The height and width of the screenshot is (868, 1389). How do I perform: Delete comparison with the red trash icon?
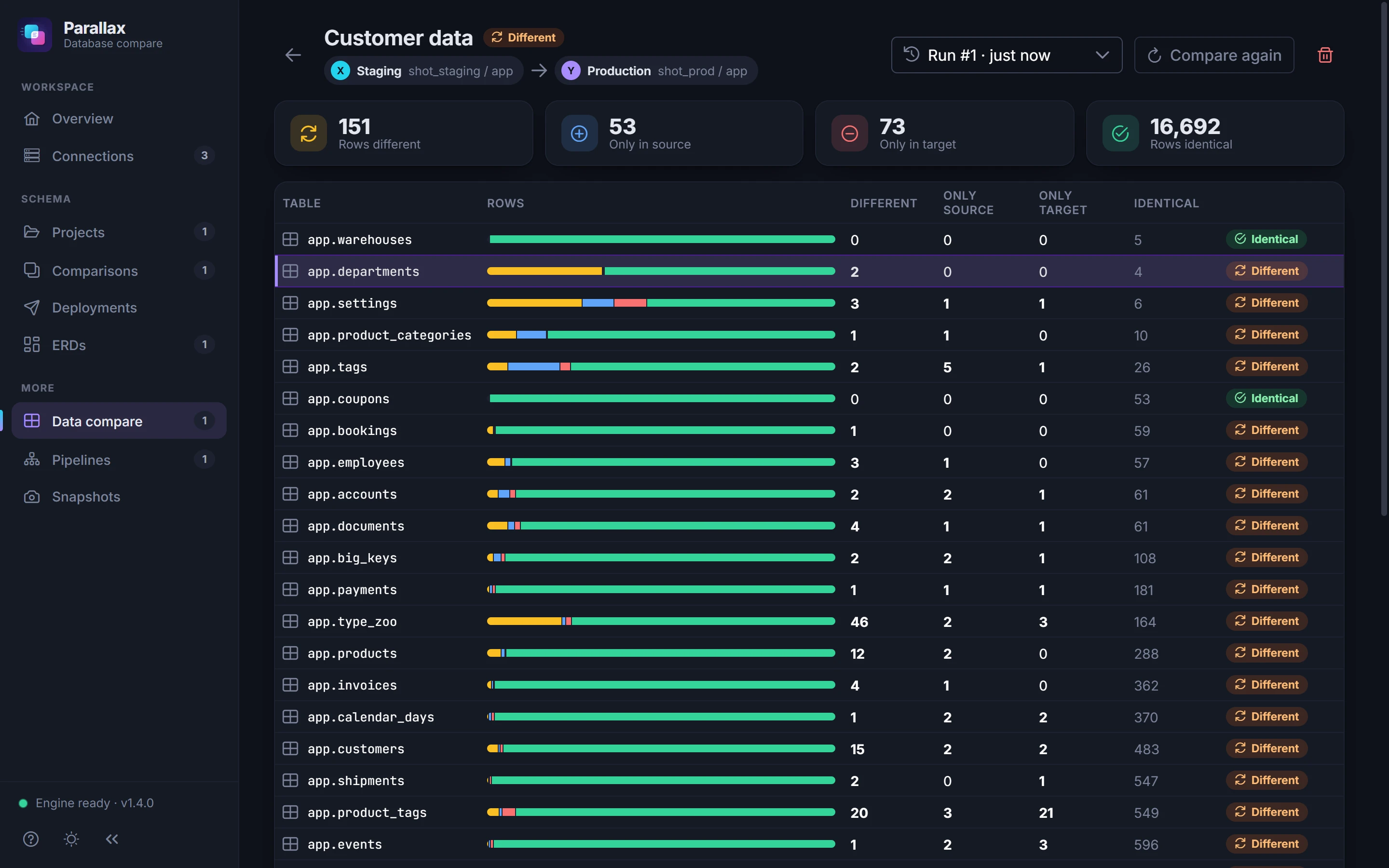coord(1325,55)
